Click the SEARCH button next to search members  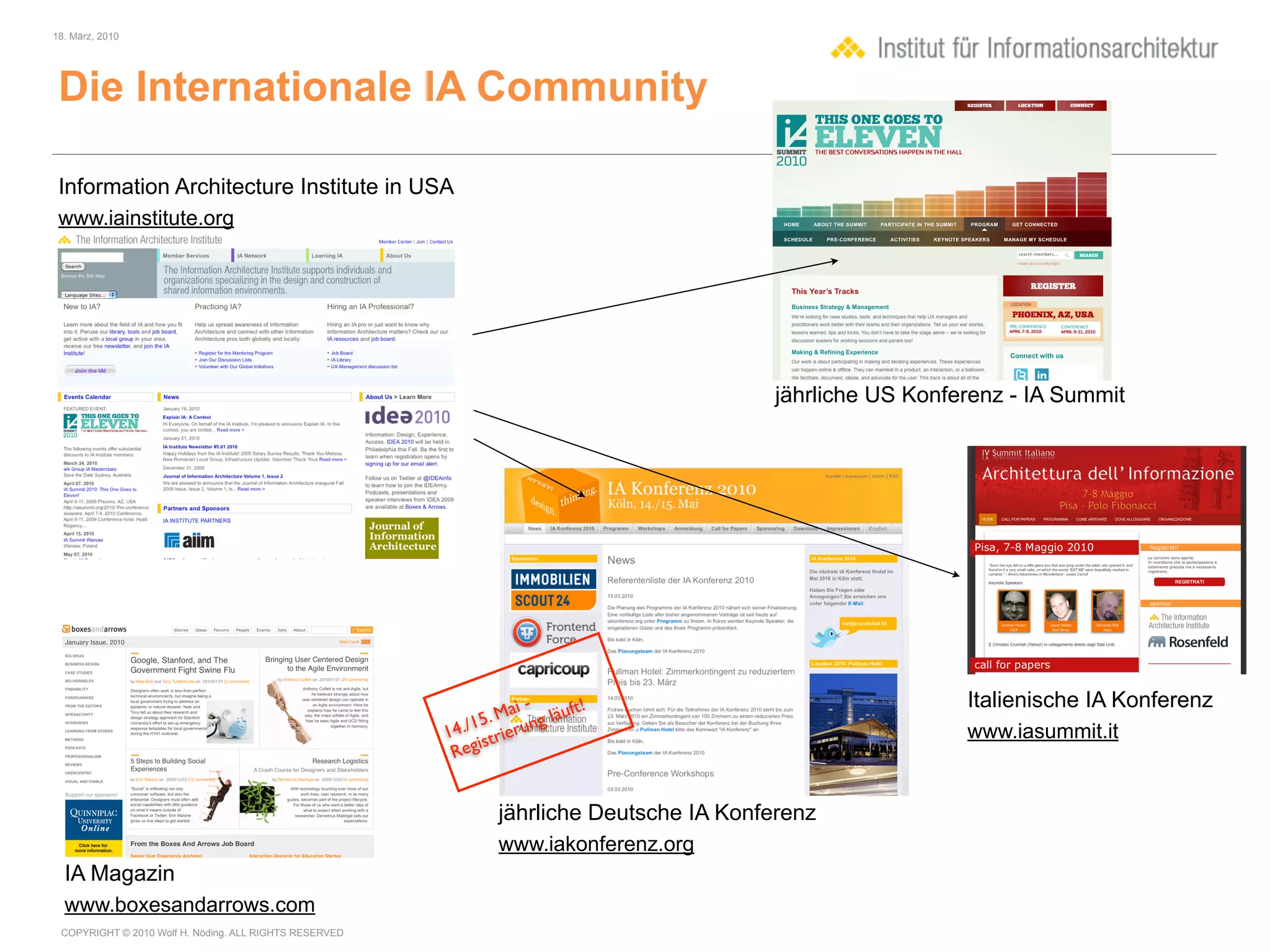pos(1089,255)
